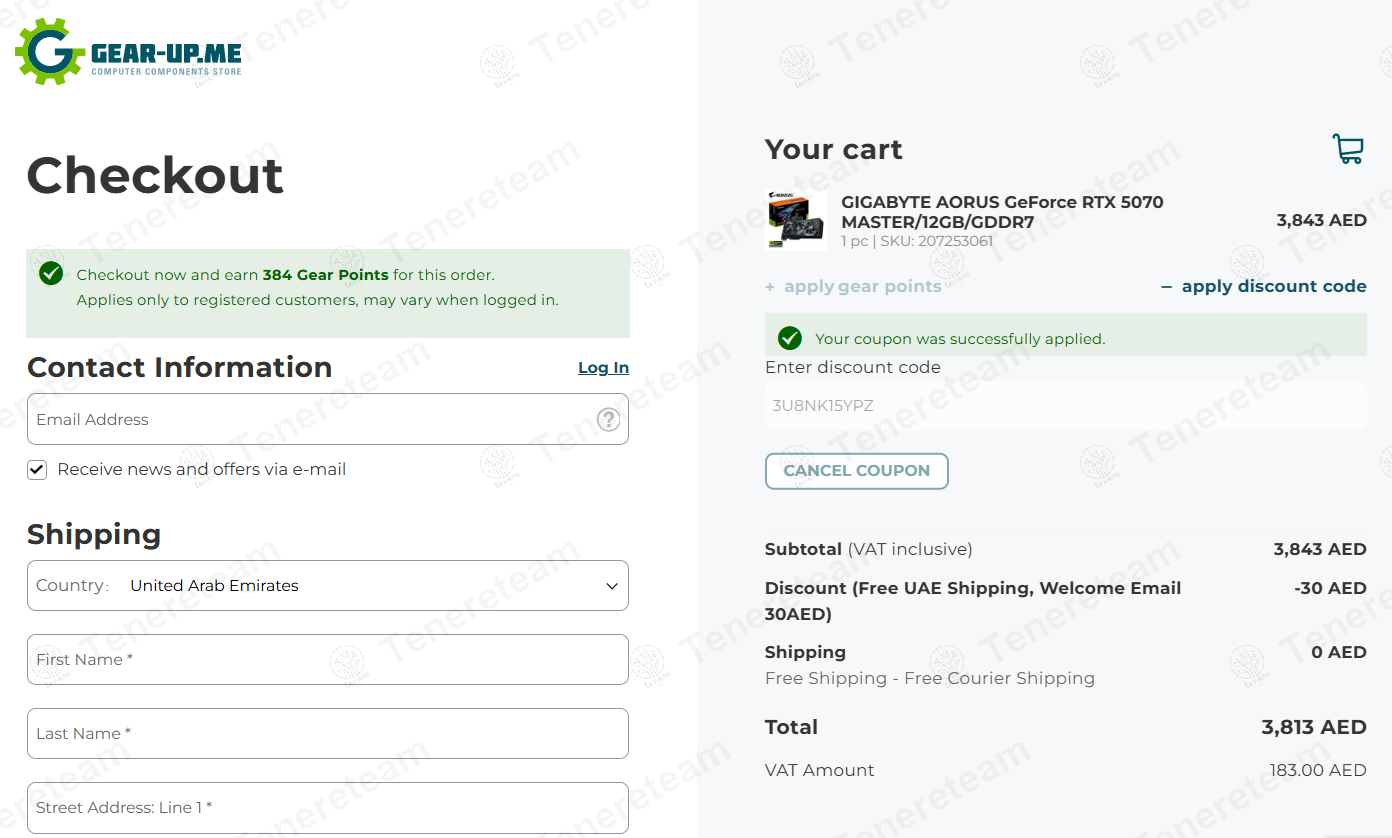1392x838 pixels.
Task: Select the Last Name input
Action: [x=327, y=734]
